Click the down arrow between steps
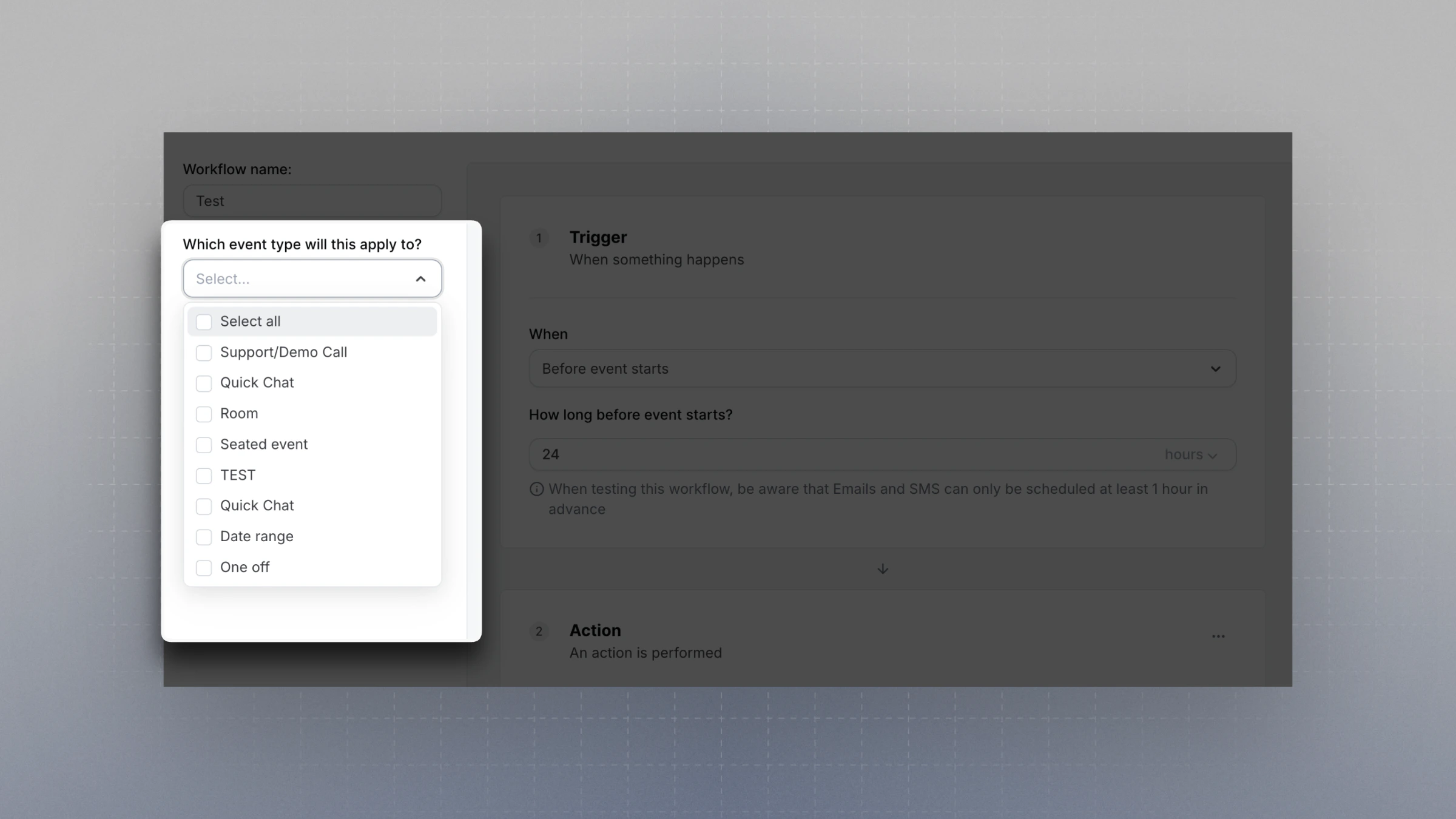The height and width of the screenshot is (819, 1456). [883, 569]
